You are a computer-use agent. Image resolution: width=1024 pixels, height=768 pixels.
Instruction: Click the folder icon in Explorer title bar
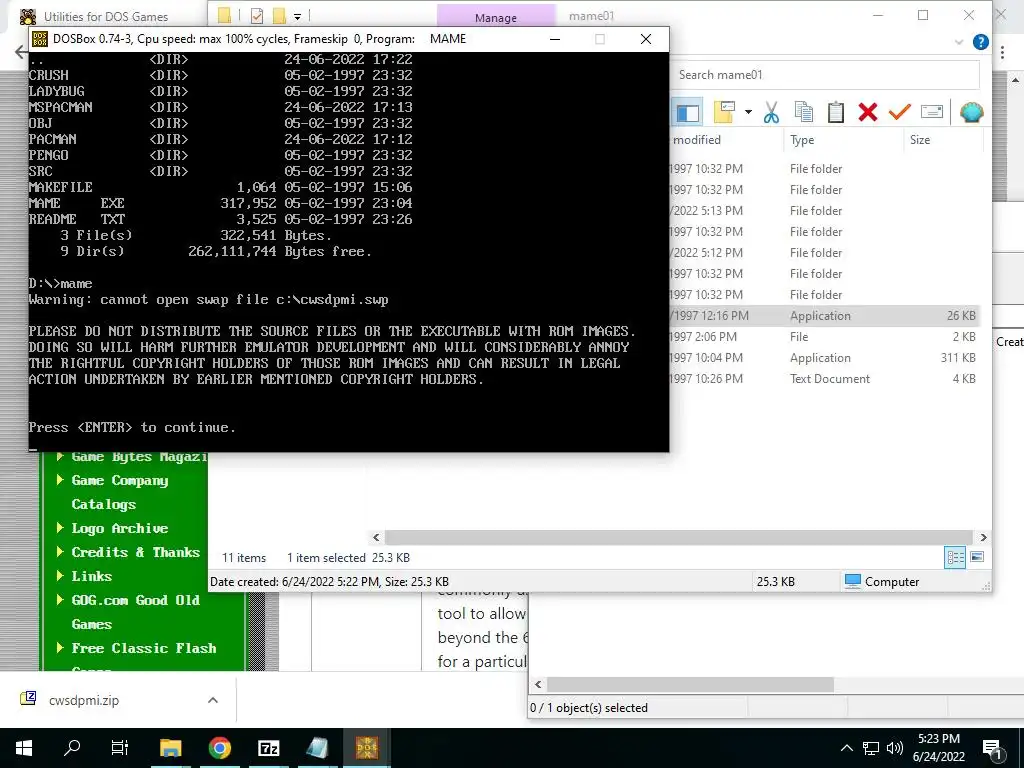coord(225,16)
